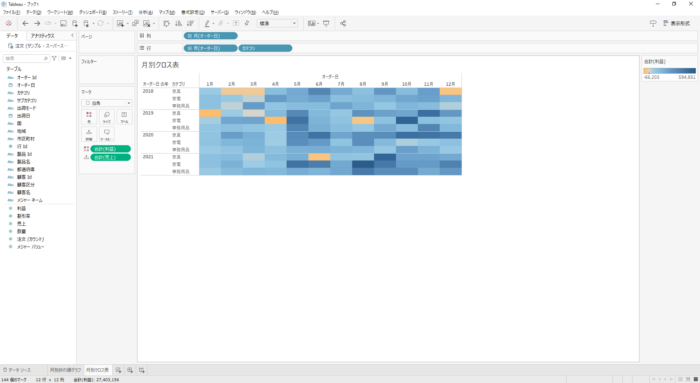
Task: Open the clear sheet dropdown arrow
Action: (154, 23)
